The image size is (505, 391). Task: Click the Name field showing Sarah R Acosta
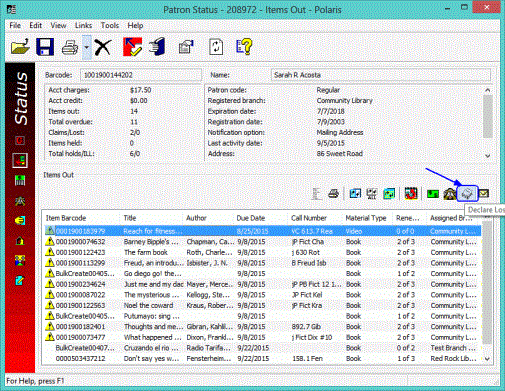(x=381, y=75)
